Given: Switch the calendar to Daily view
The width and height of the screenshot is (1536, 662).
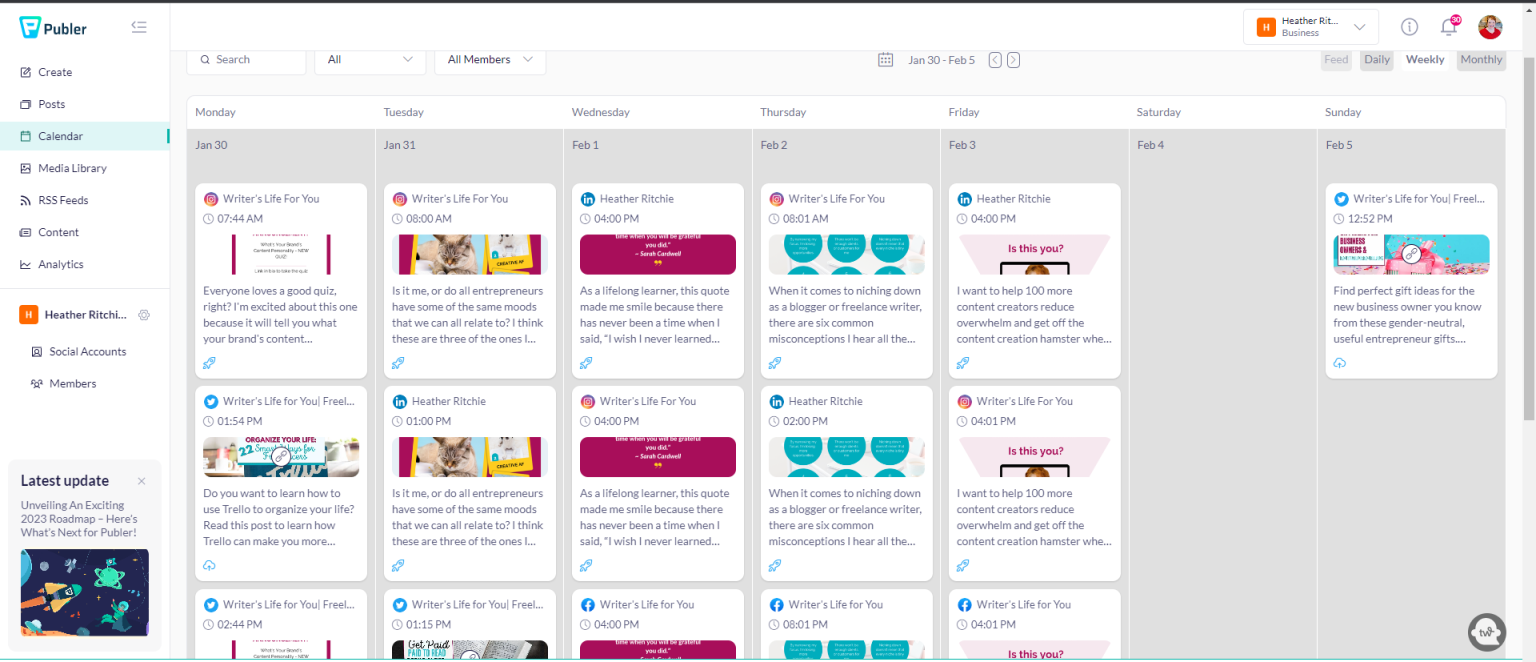Looking at the screenshot, I should point(1376,59).
